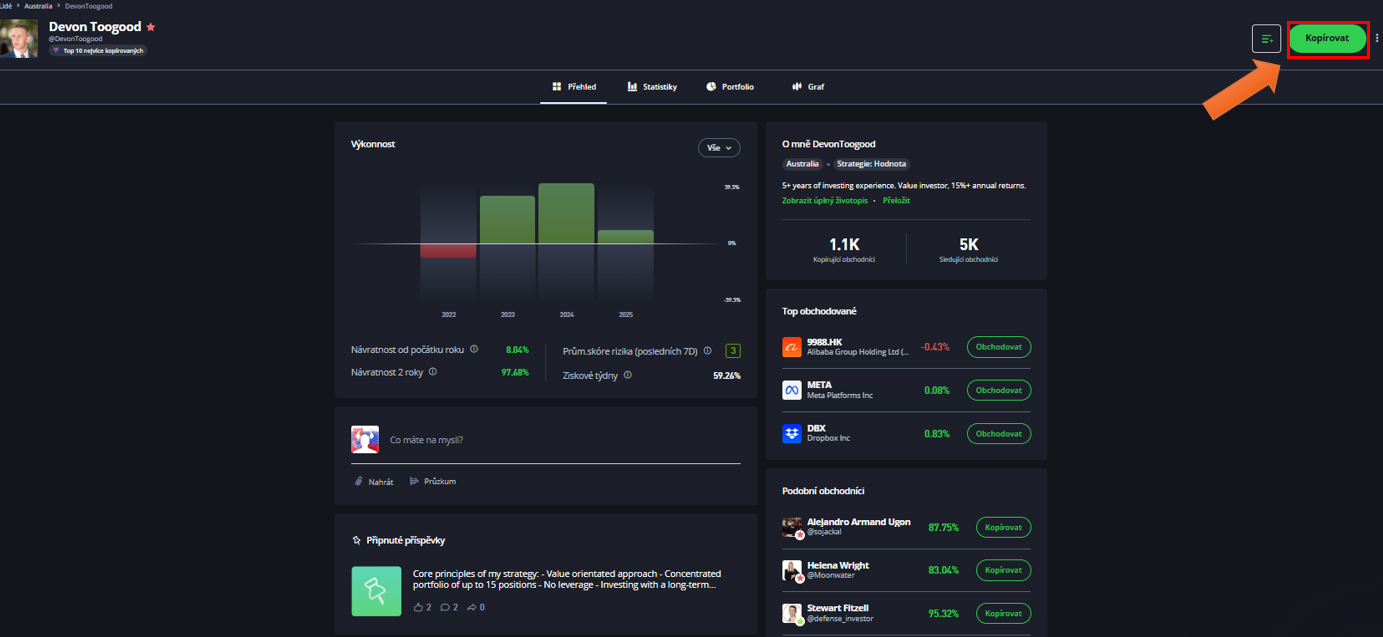
Task: Click the info icon beside Získové týdny
Action: click(x=628, y=375)
